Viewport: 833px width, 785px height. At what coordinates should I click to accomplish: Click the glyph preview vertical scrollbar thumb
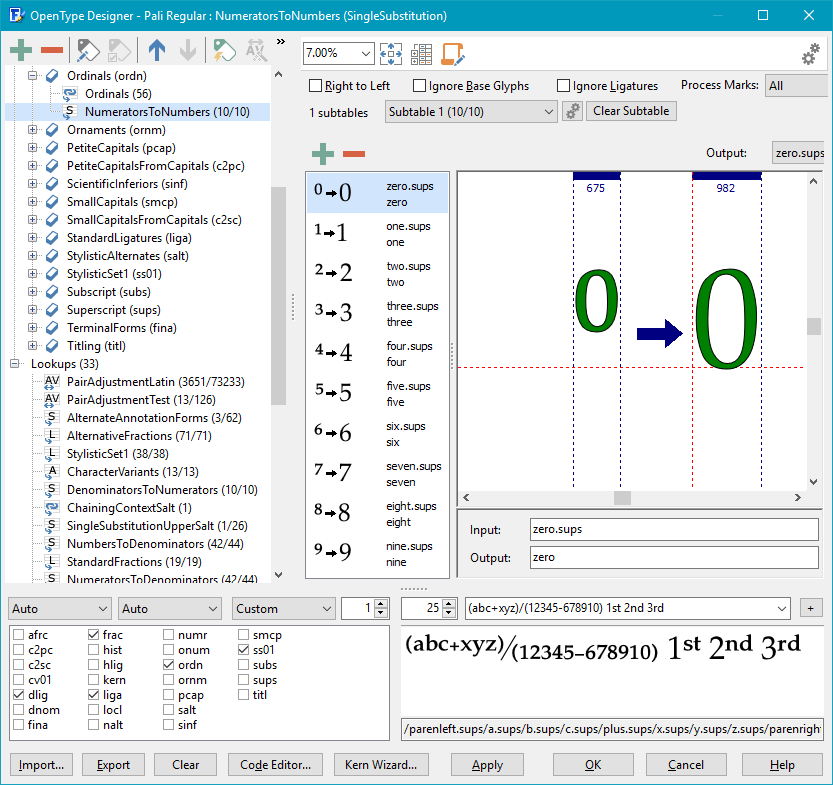point(813,327)
